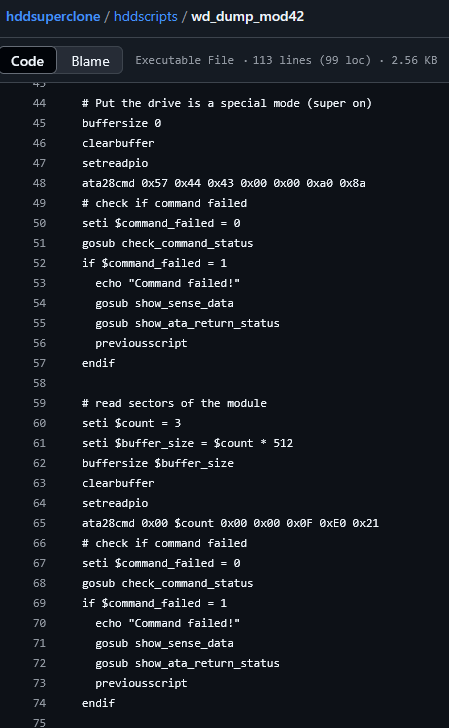The image size is (449, 728).
Task: Click the first 'echo Command failed!' line
Action: tap(168, 283)
